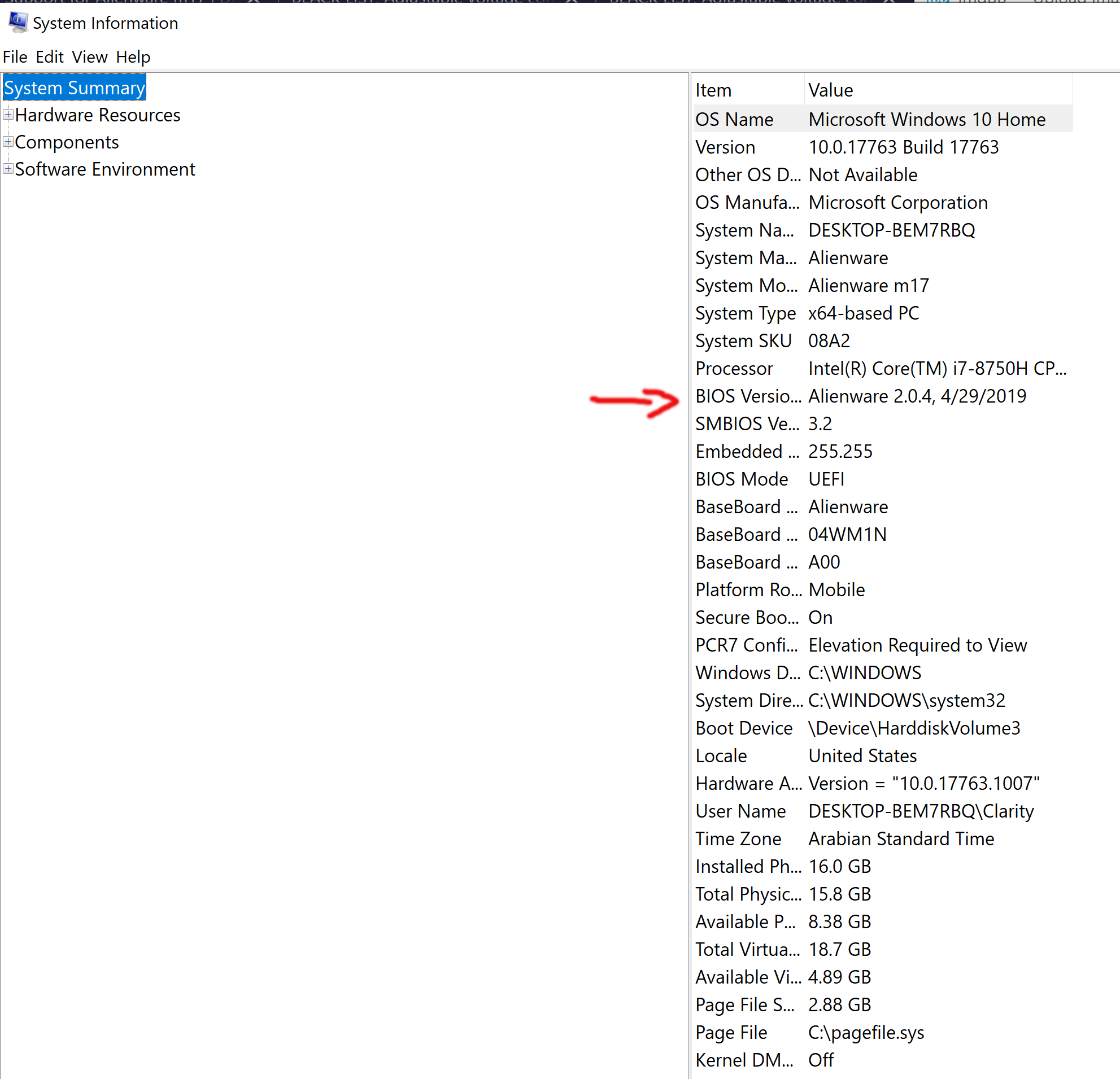Click value 255.255 of Embedded controller
The height and width of the screenshot is (1079, 1120).
tap(840, 452)
